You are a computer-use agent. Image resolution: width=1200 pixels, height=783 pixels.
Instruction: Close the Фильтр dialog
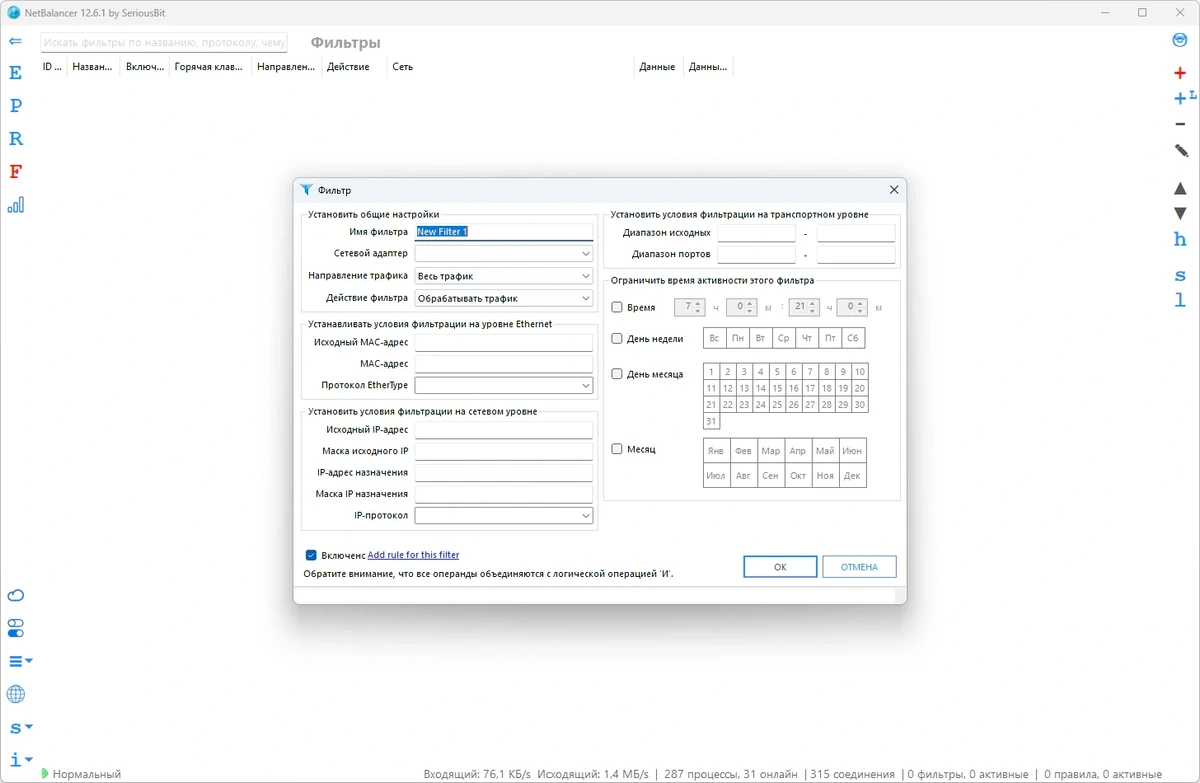coord(894,190)
